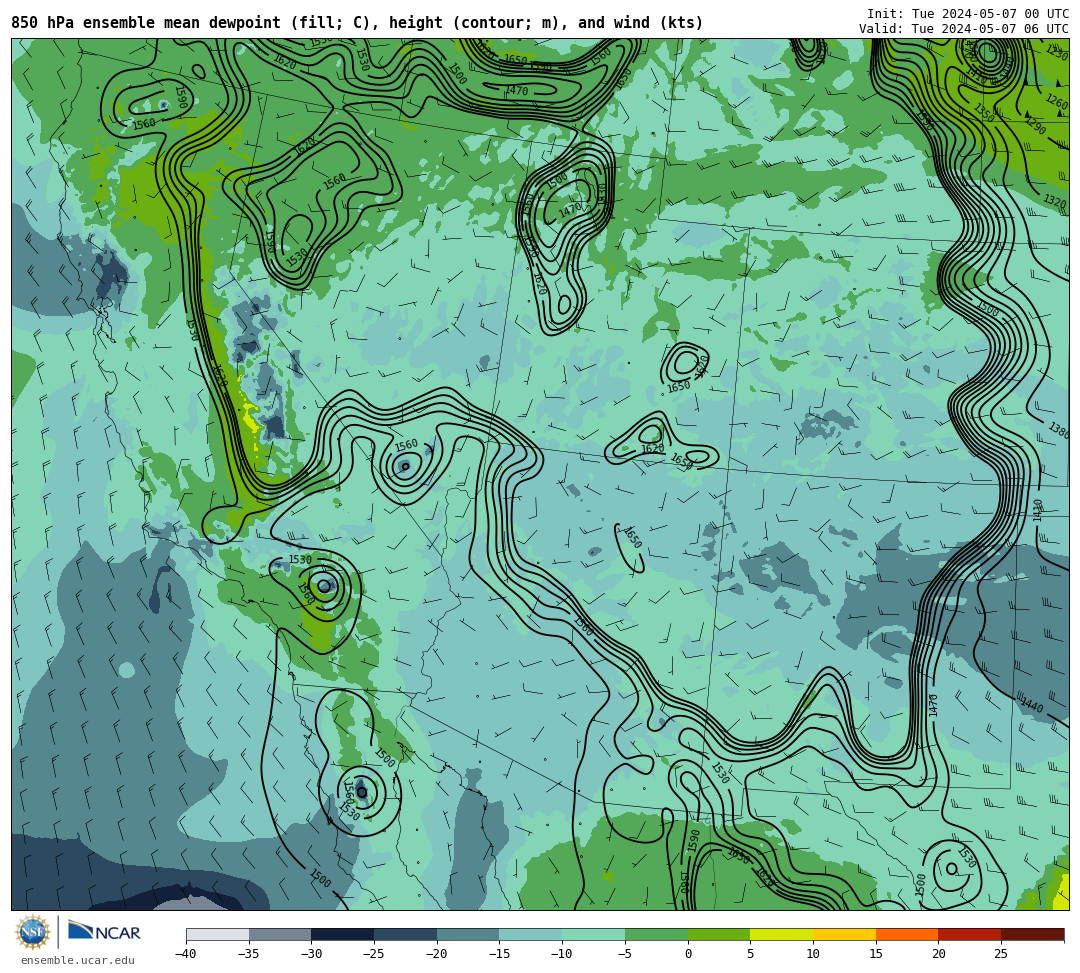Select the -40 to -35 color swatch

click(218, 934)
